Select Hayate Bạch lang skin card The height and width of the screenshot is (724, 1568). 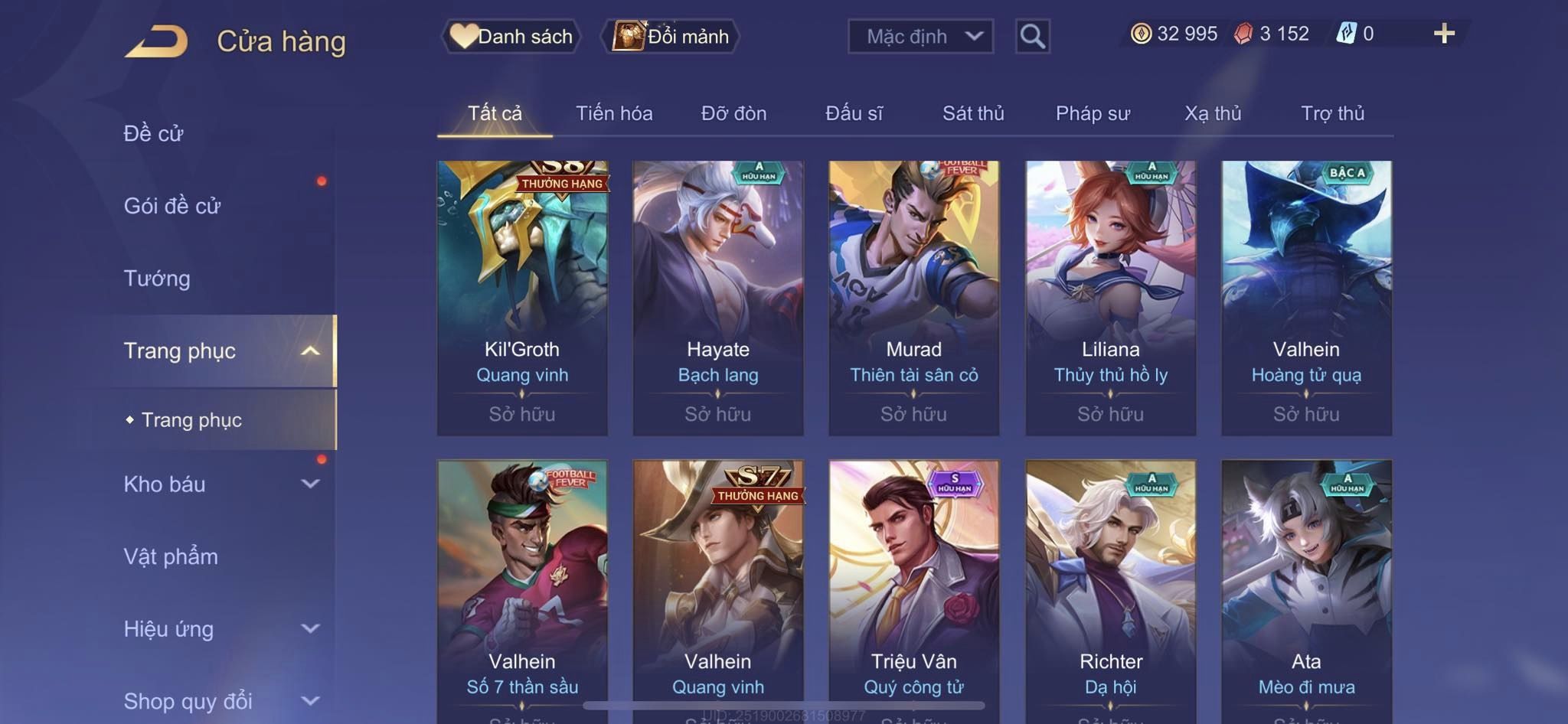point(718,298)
